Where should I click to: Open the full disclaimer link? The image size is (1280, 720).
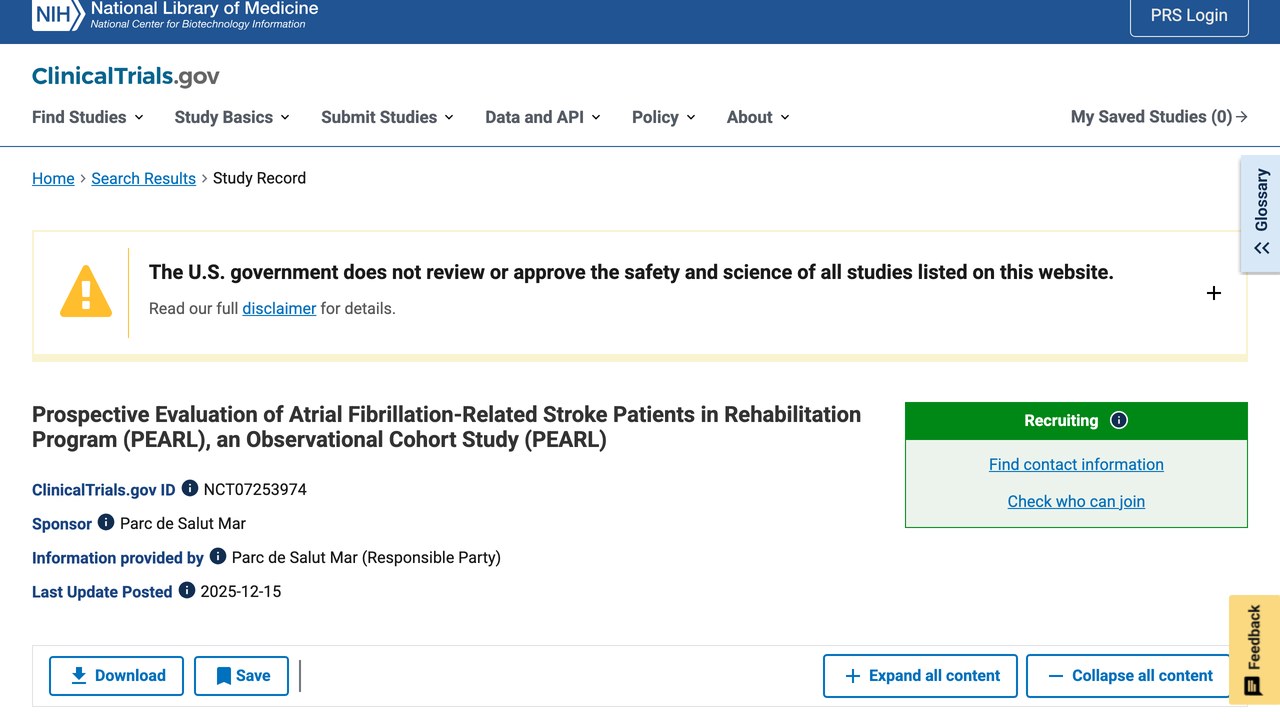pyautogui.click(x=279, y=308)
